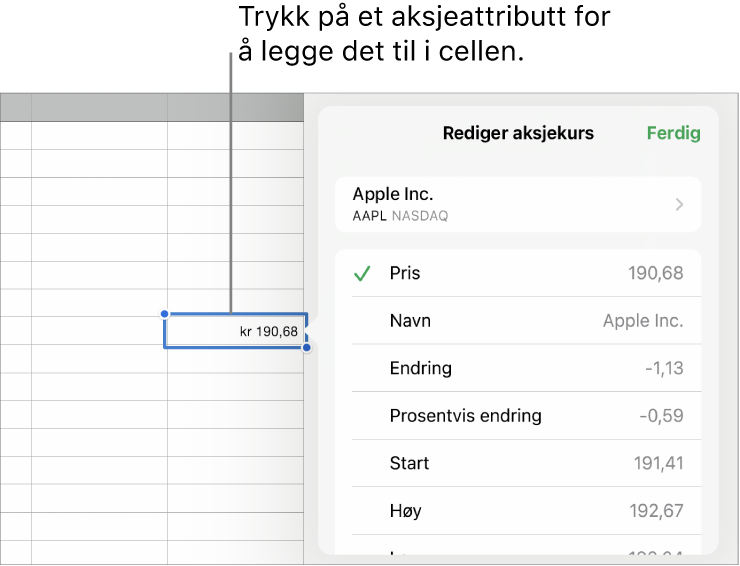The image size is (740, 566).
Task: Click the AAPL ticker symbol text
Action: click(370, 216)
